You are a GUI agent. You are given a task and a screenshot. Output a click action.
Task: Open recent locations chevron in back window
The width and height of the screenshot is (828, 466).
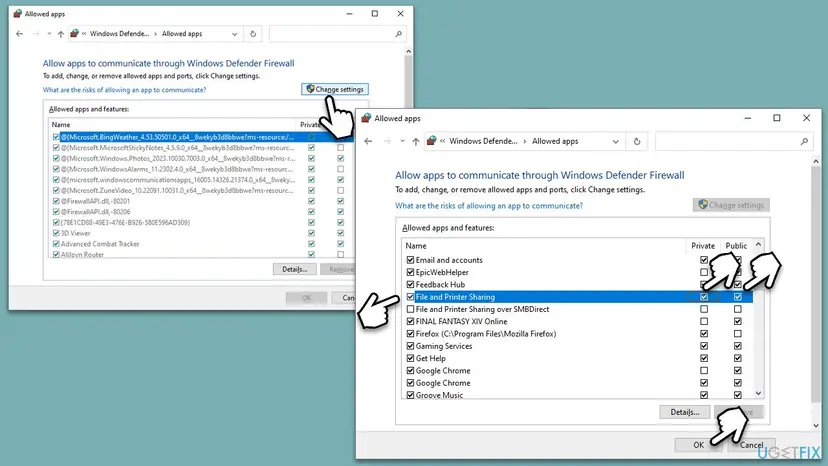click(x=49, y=34)
